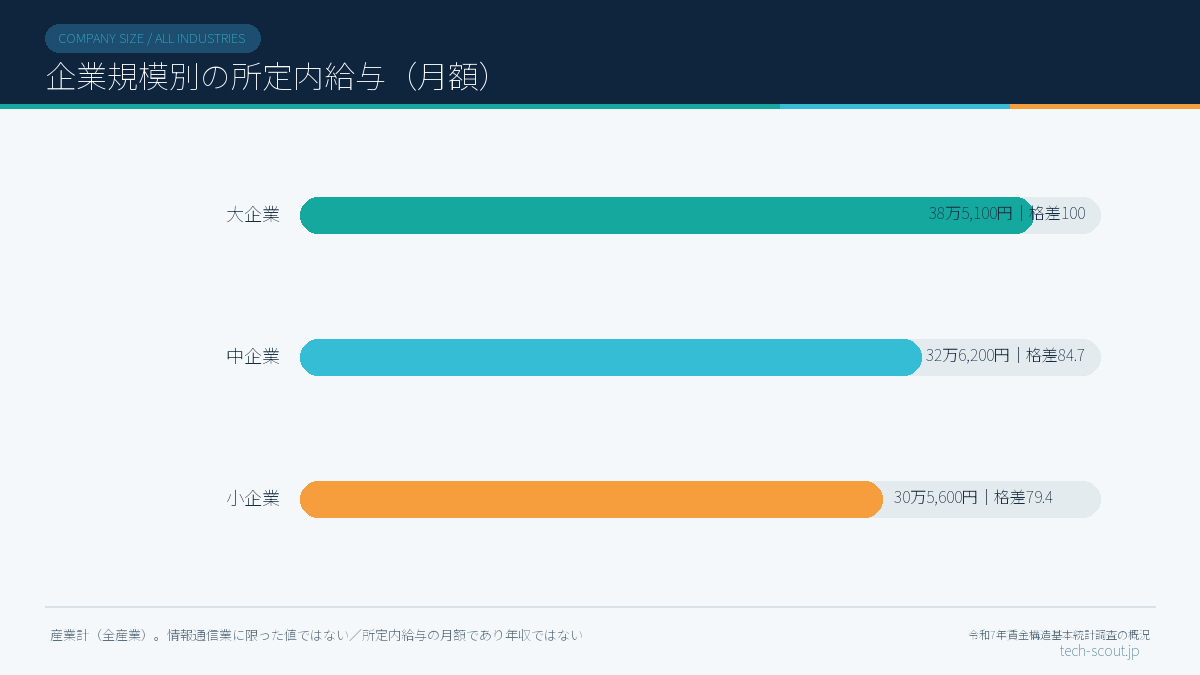The image size is (1200, 675).
Task: Open the tech-scout.jp link
Action: pos(1099,651)
